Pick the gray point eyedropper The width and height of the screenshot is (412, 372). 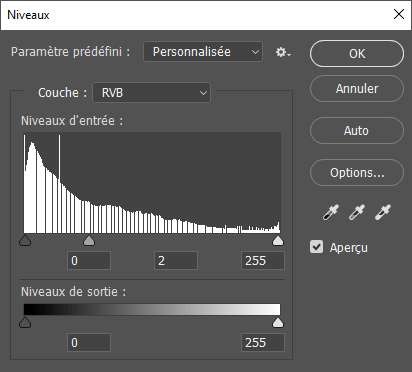click(357, 212)
